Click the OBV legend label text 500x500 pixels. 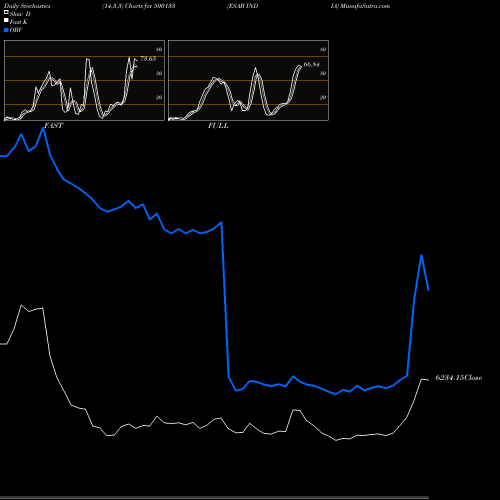(16, 30)
